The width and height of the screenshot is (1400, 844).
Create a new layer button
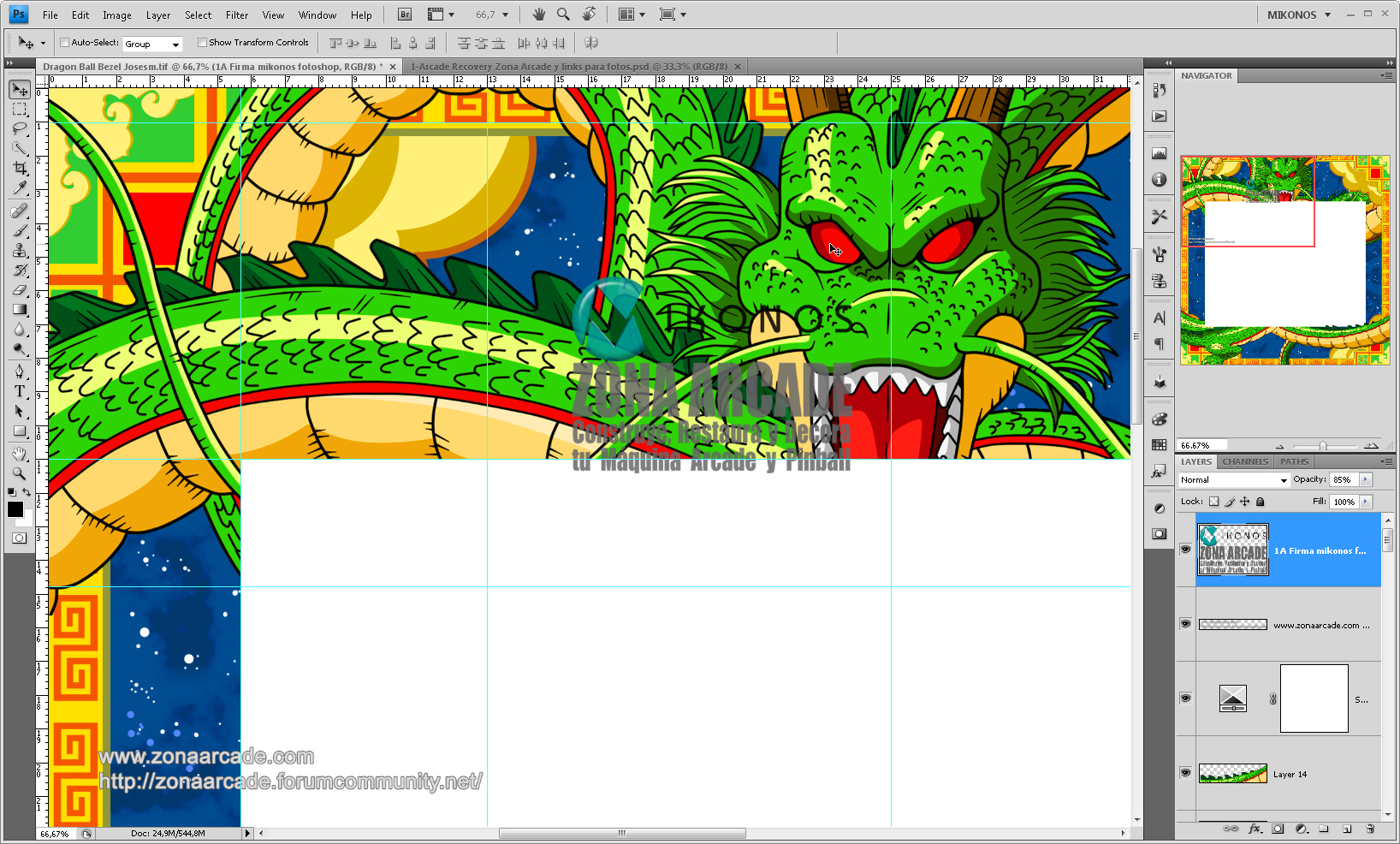1347,829
